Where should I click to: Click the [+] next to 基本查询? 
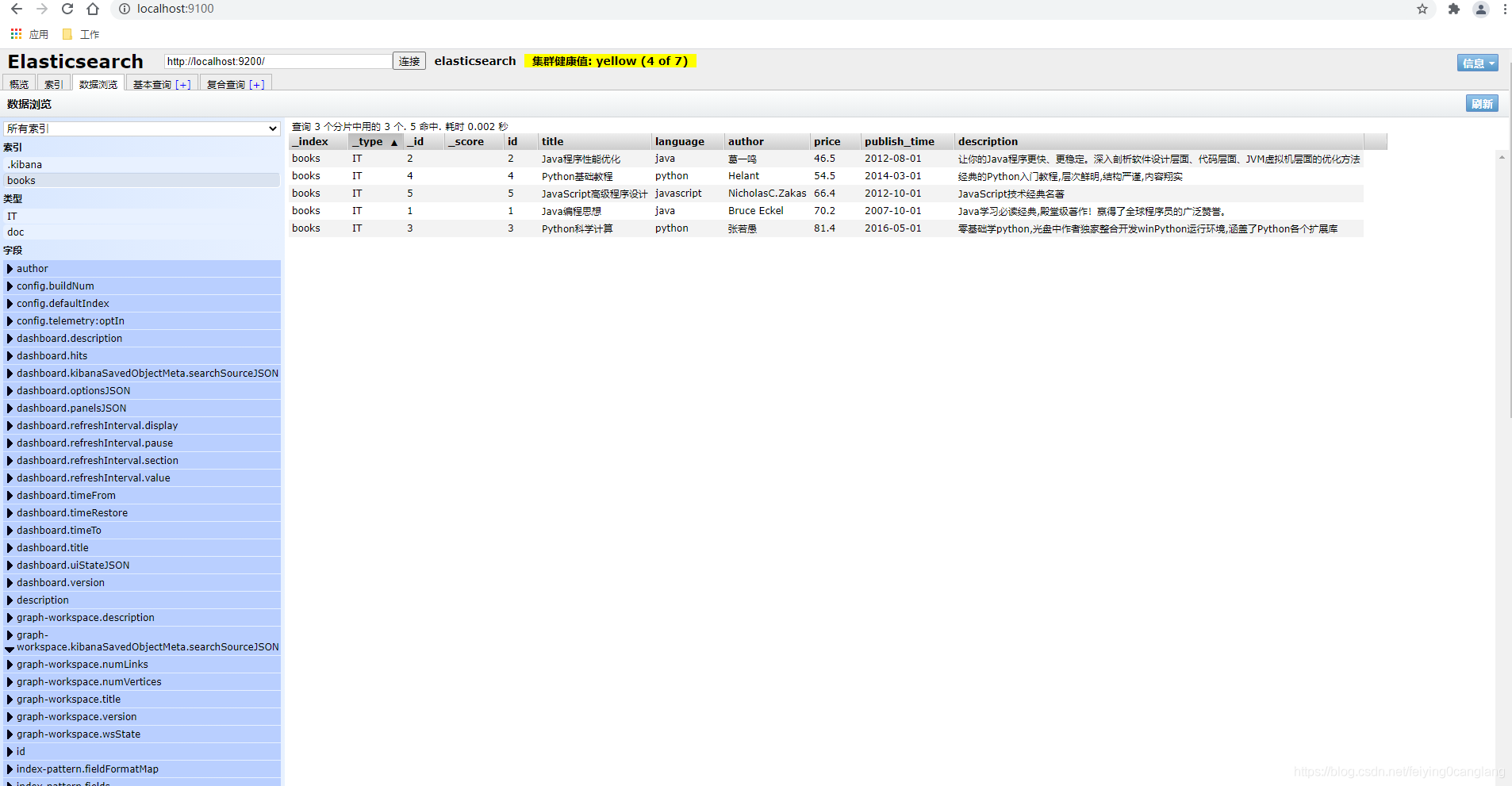click(x=183, y=85)
